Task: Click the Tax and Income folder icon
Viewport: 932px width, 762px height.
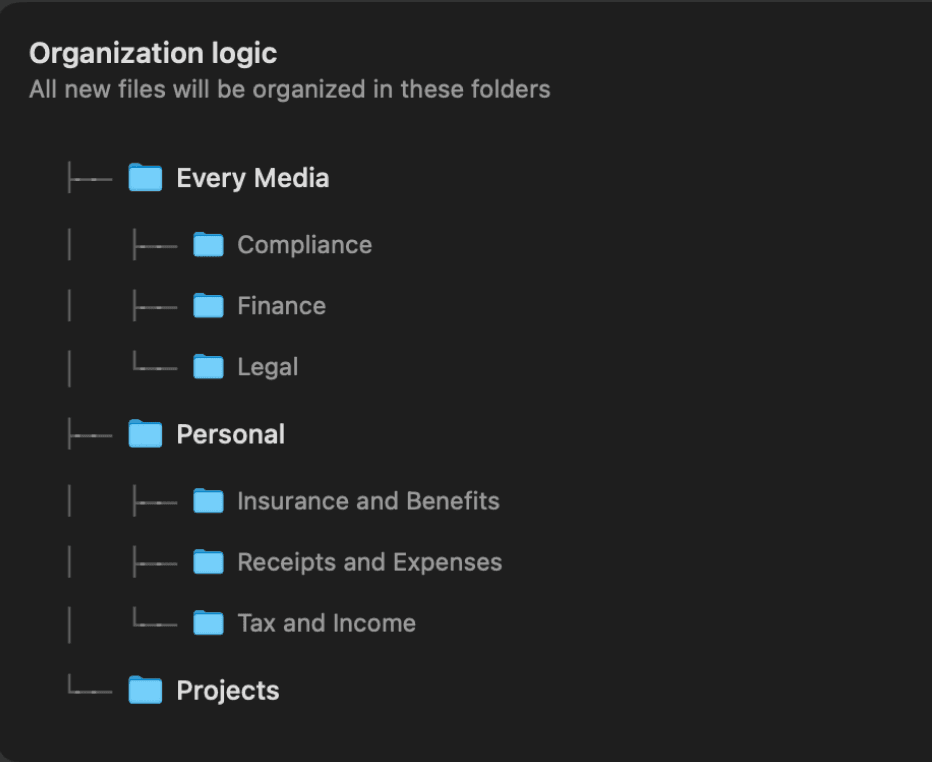Action: 208,623
